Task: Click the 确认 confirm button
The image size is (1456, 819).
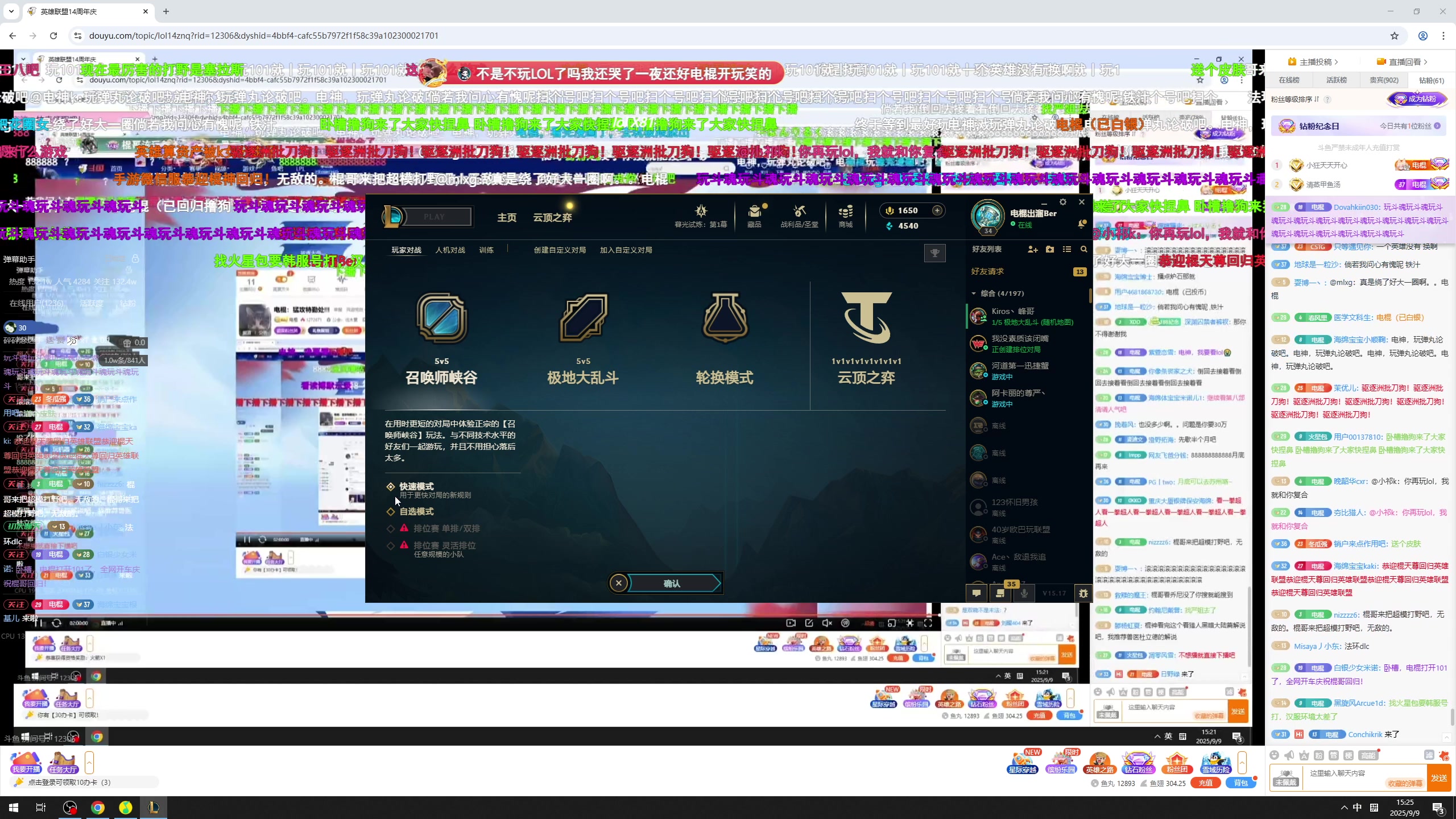Action: [673, 583]
